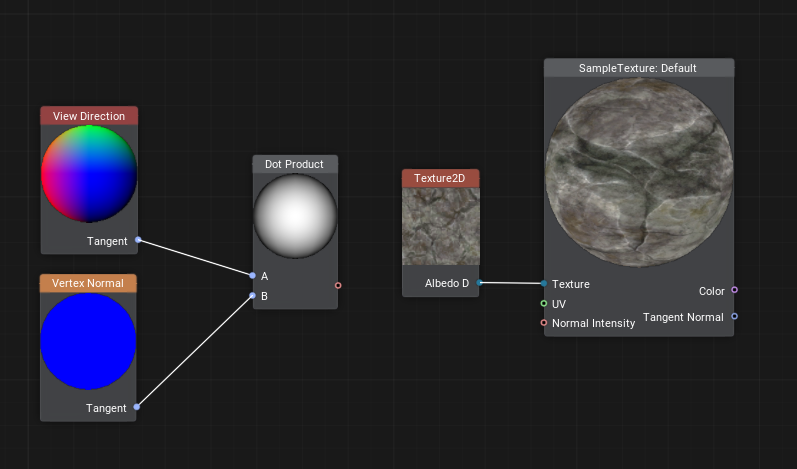Click the Tangent Normal output port

pos(734,316)
